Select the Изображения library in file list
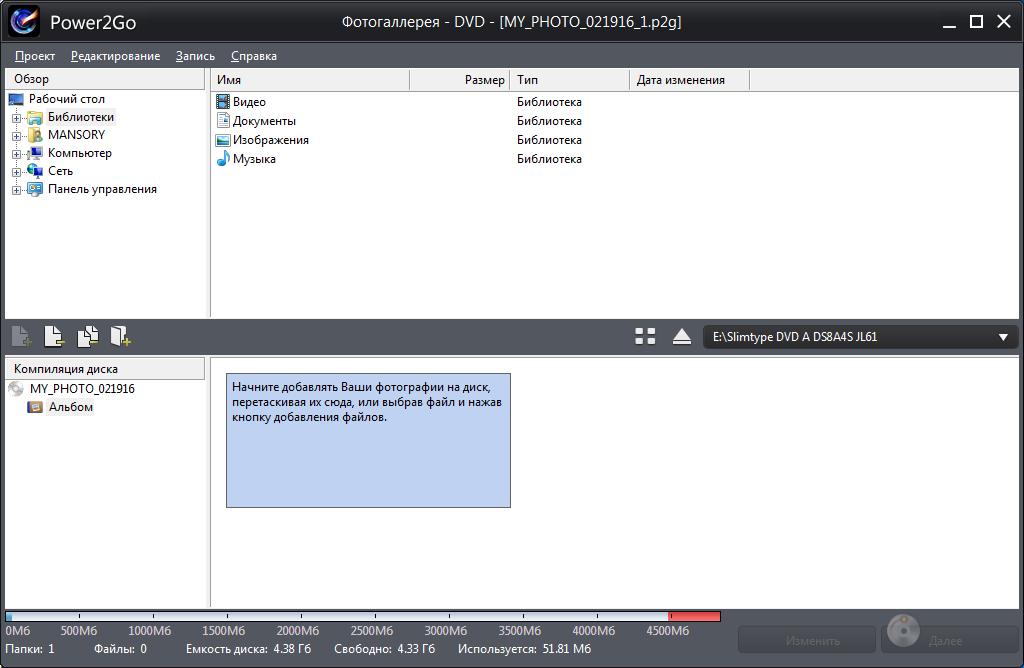1024x668 pixels. tap(270, 140)
